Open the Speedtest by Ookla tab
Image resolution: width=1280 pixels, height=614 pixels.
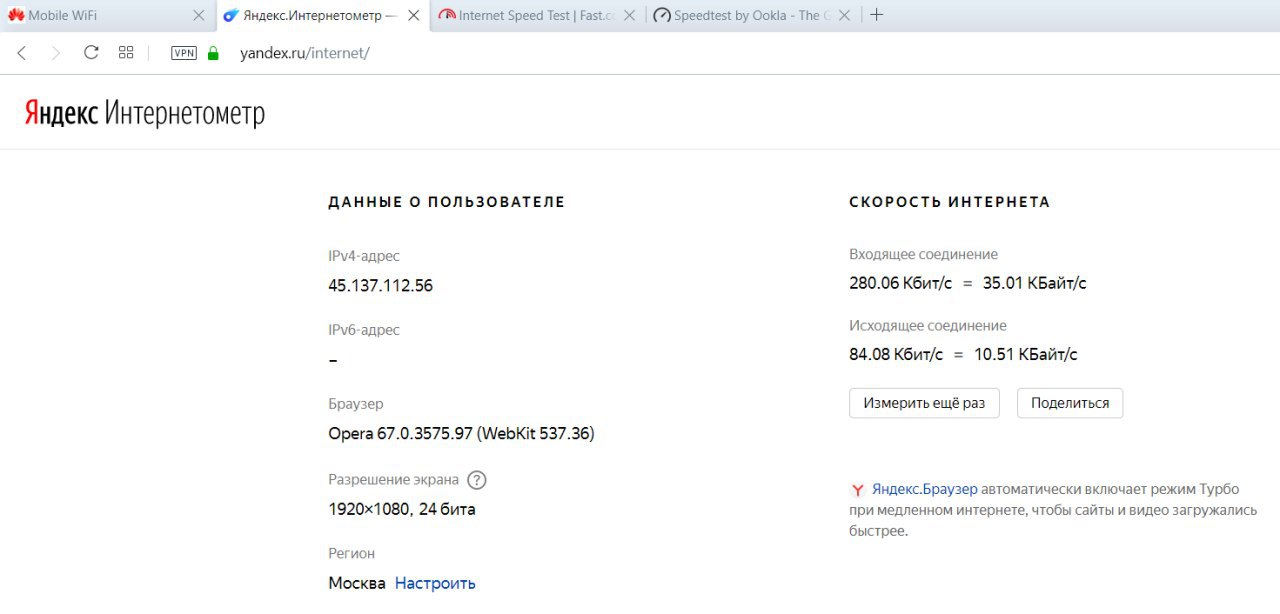(x=752, y=15)
